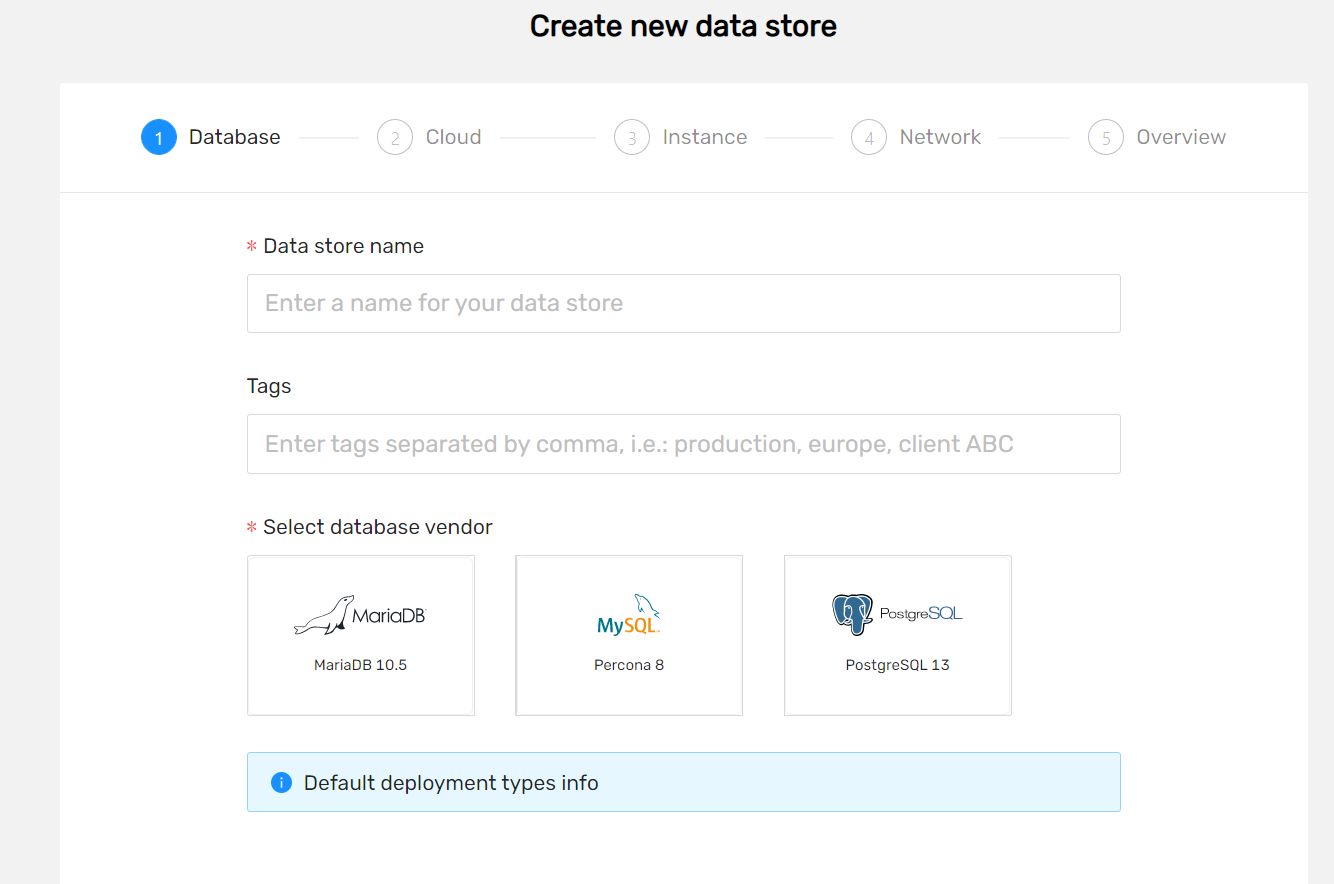Click the step 2 circle icon

395,137
